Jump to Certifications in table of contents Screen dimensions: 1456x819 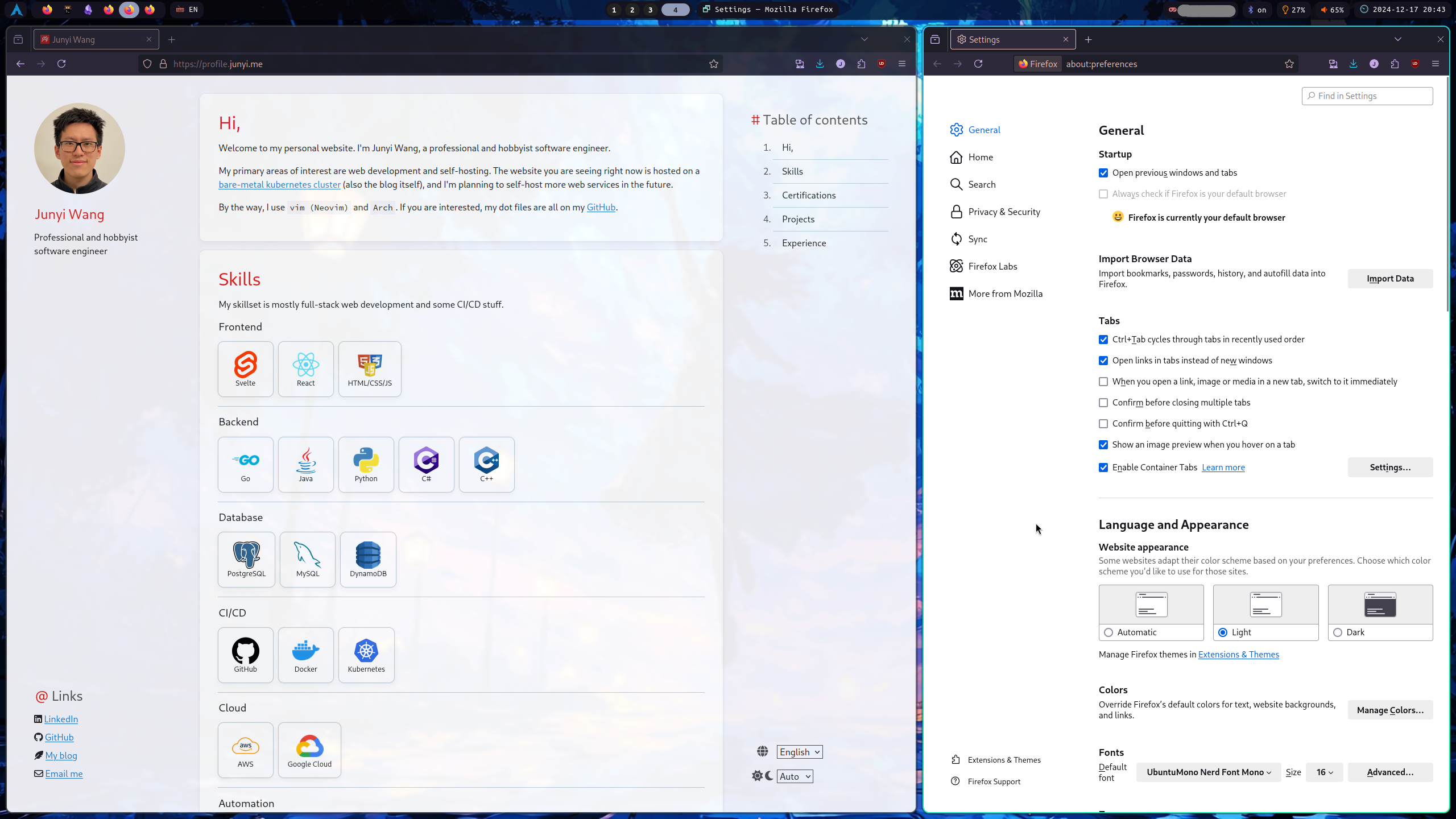coord(809,195)
